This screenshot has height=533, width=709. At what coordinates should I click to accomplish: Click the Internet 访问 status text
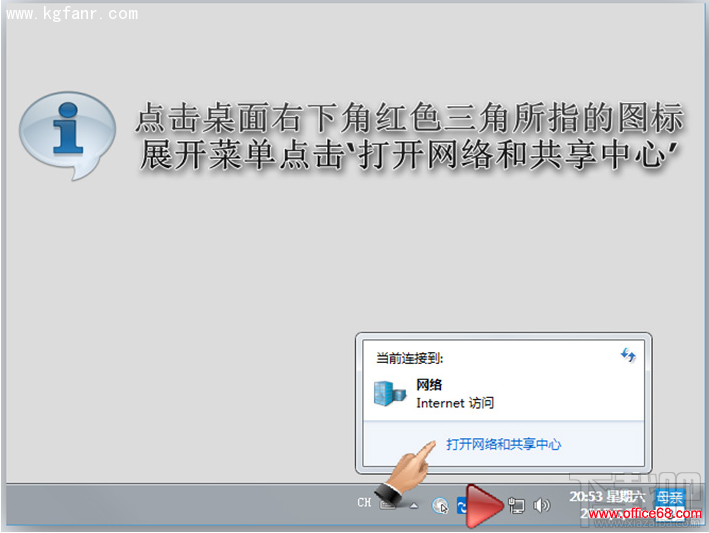pyautogui.click(x=455, y=403)
